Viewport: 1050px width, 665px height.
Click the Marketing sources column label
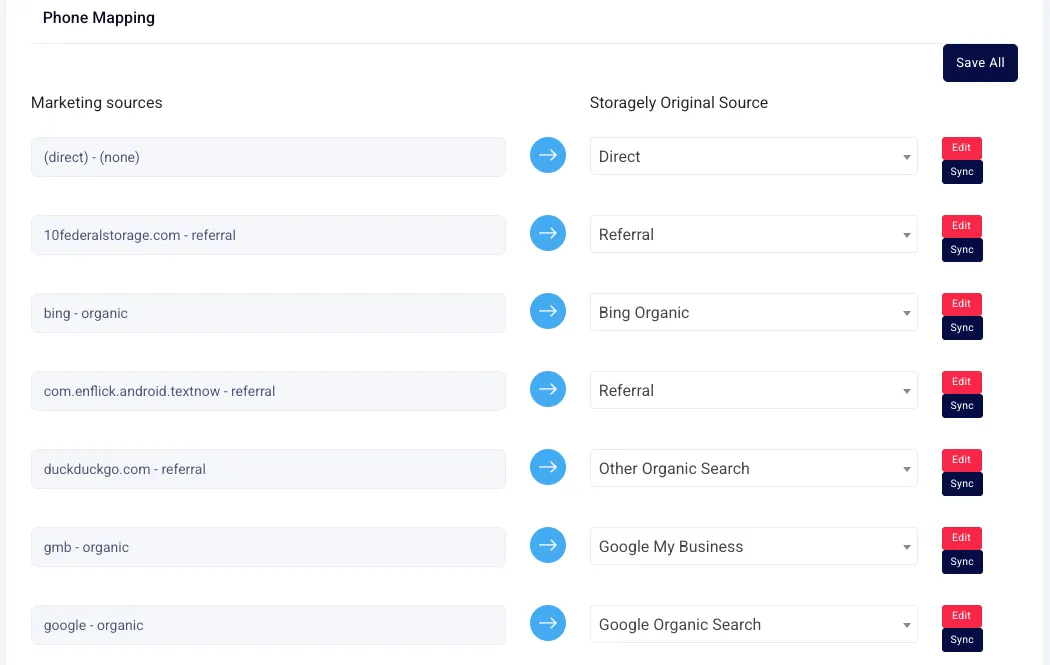96,102
